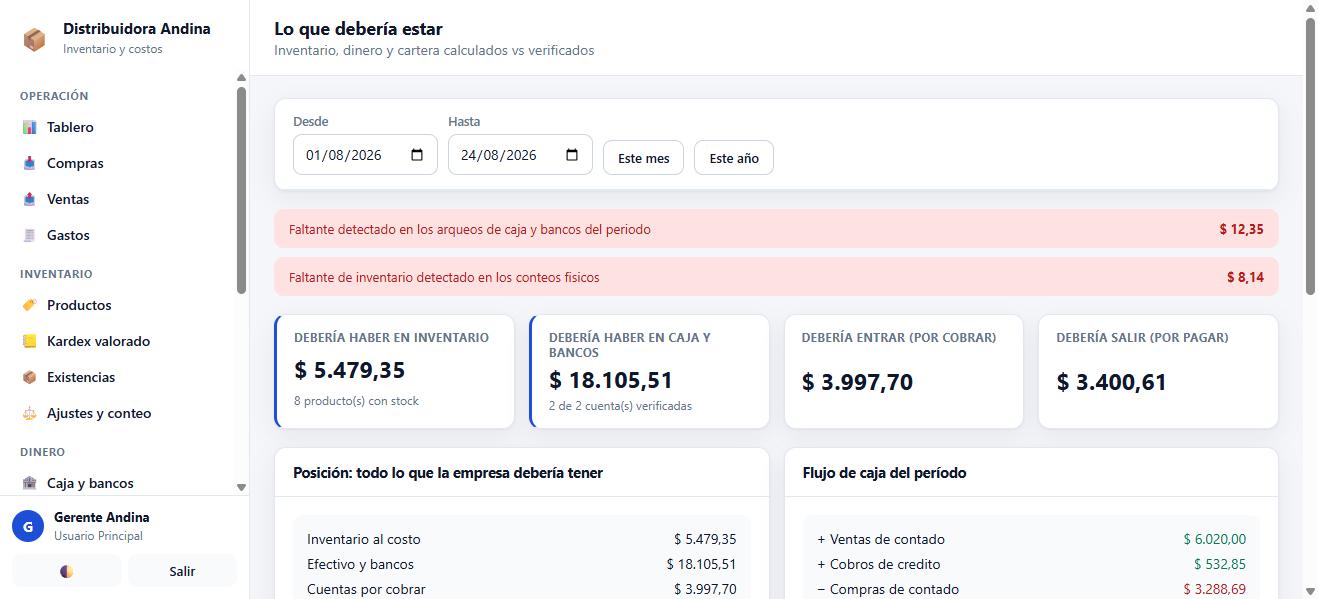
Task: Click the Debería haber en caja y bancos card
Action: (x=649, y=372)
